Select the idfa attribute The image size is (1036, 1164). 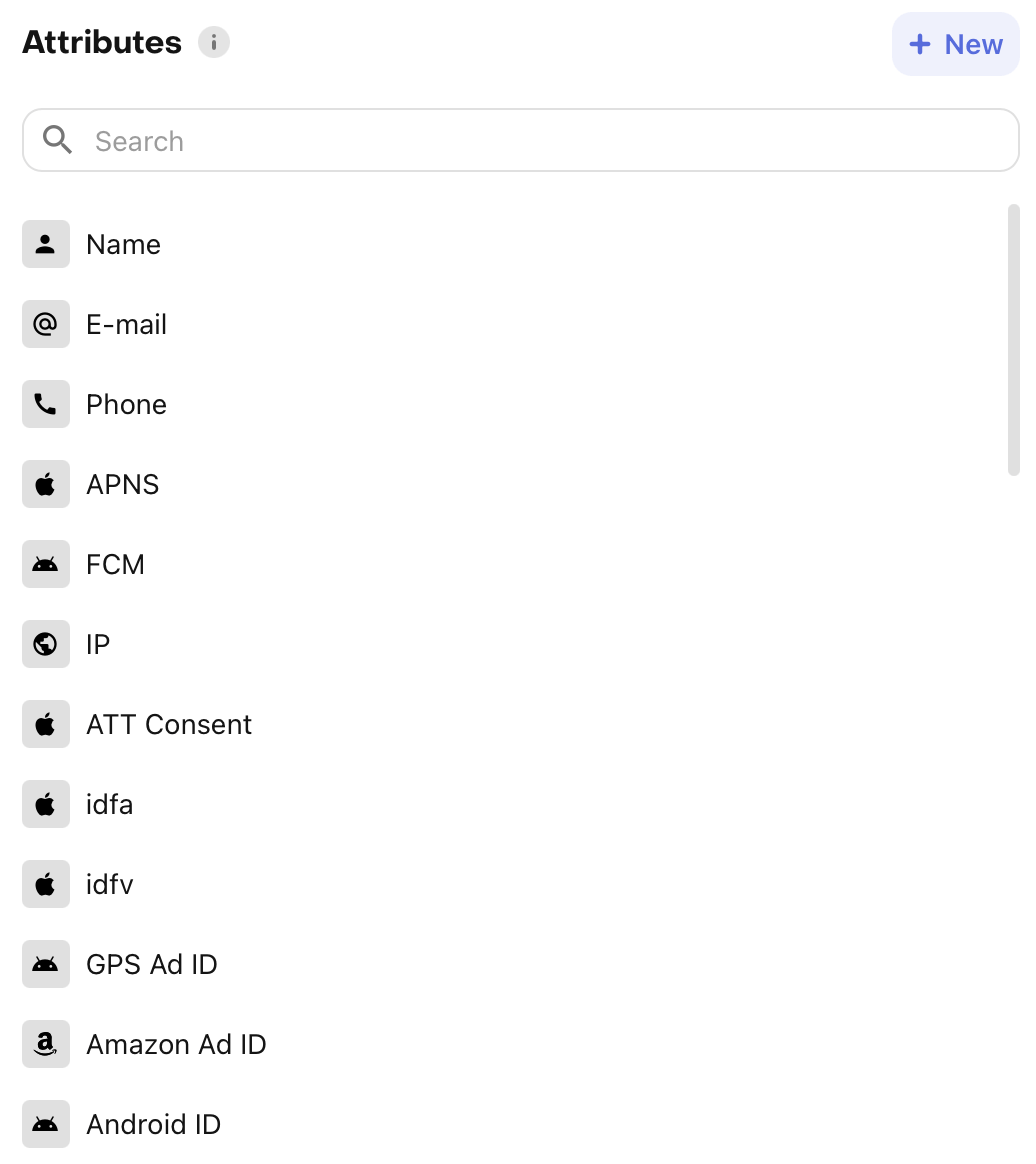tap(110, 804)
